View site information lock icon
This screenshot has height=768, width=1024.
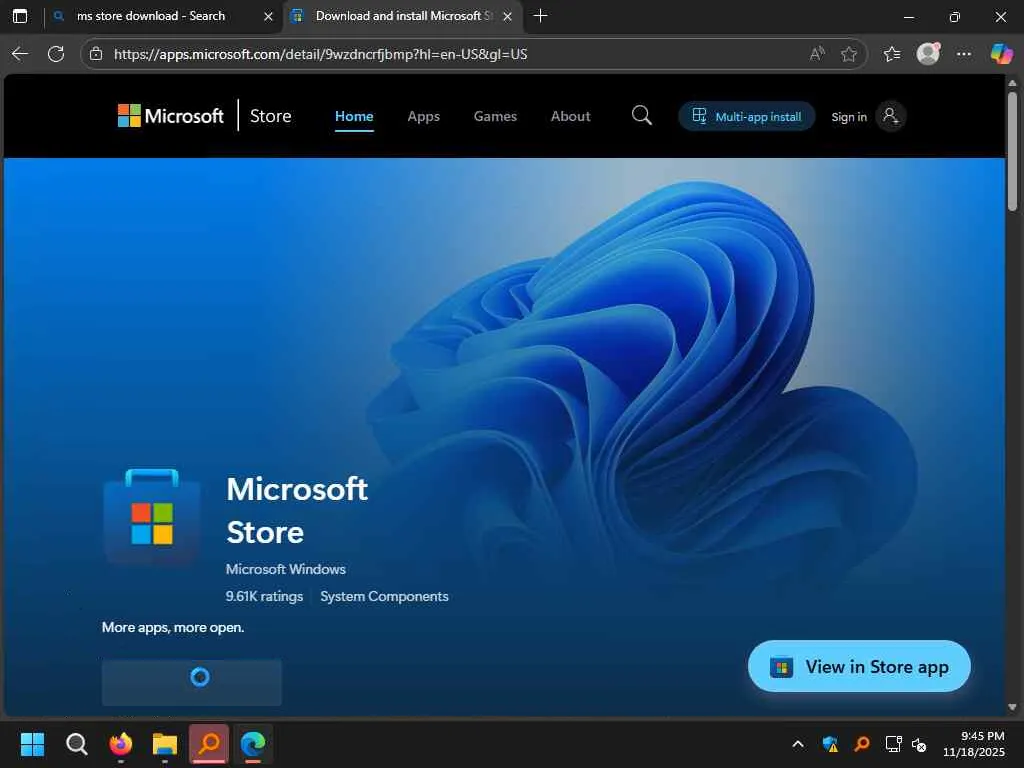pos(96,54)
